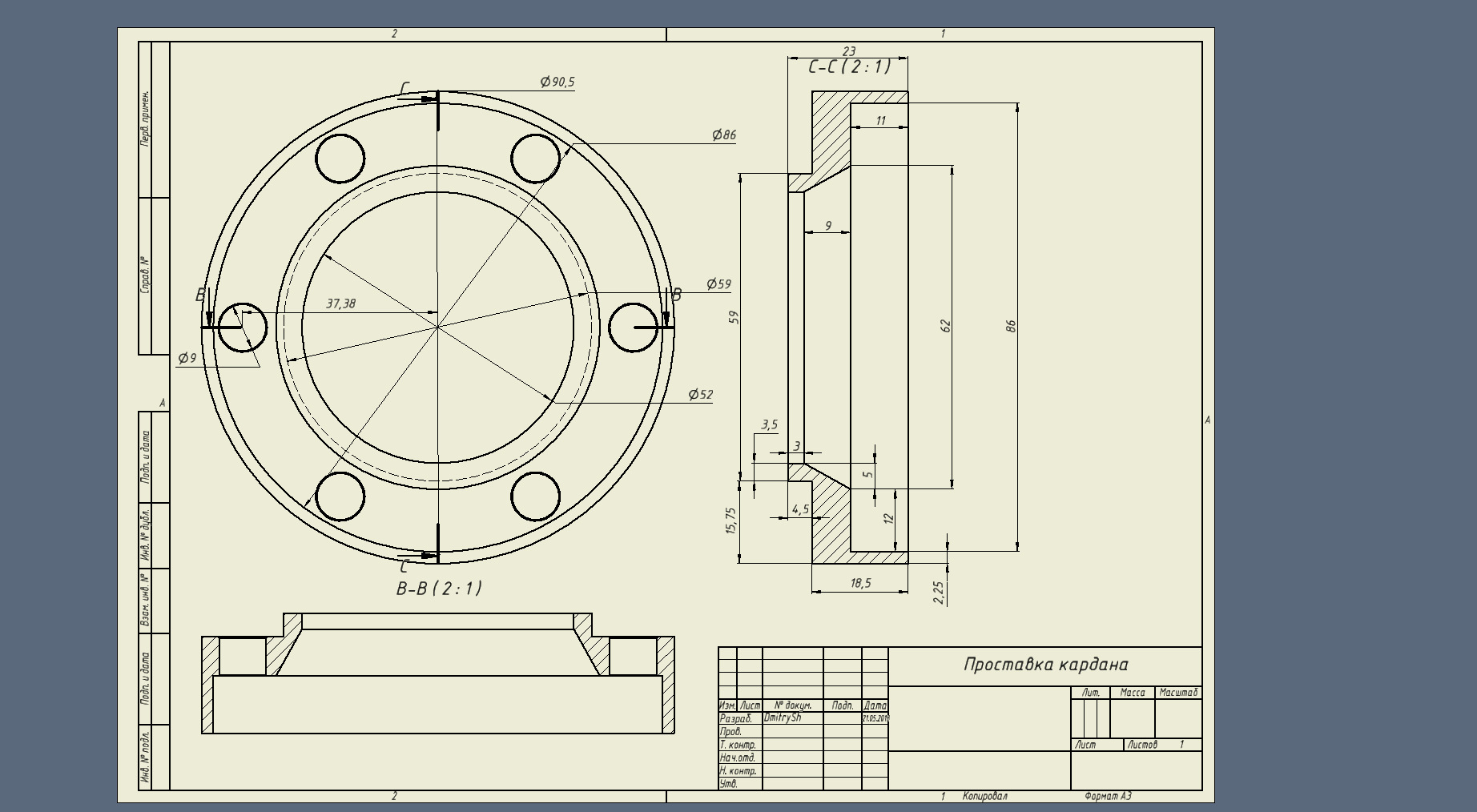
Task: Select the Формат А3 label
Action: [1108, 796]
